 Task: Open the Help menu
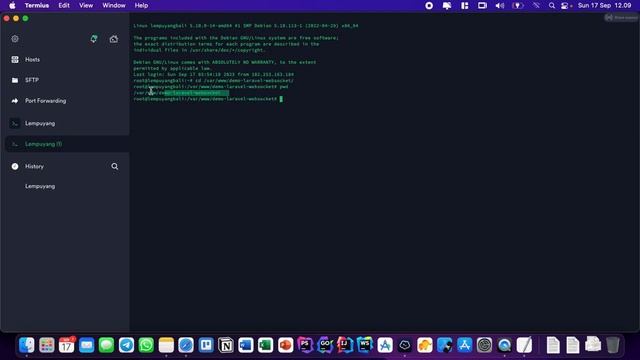(x=141, y=5)
